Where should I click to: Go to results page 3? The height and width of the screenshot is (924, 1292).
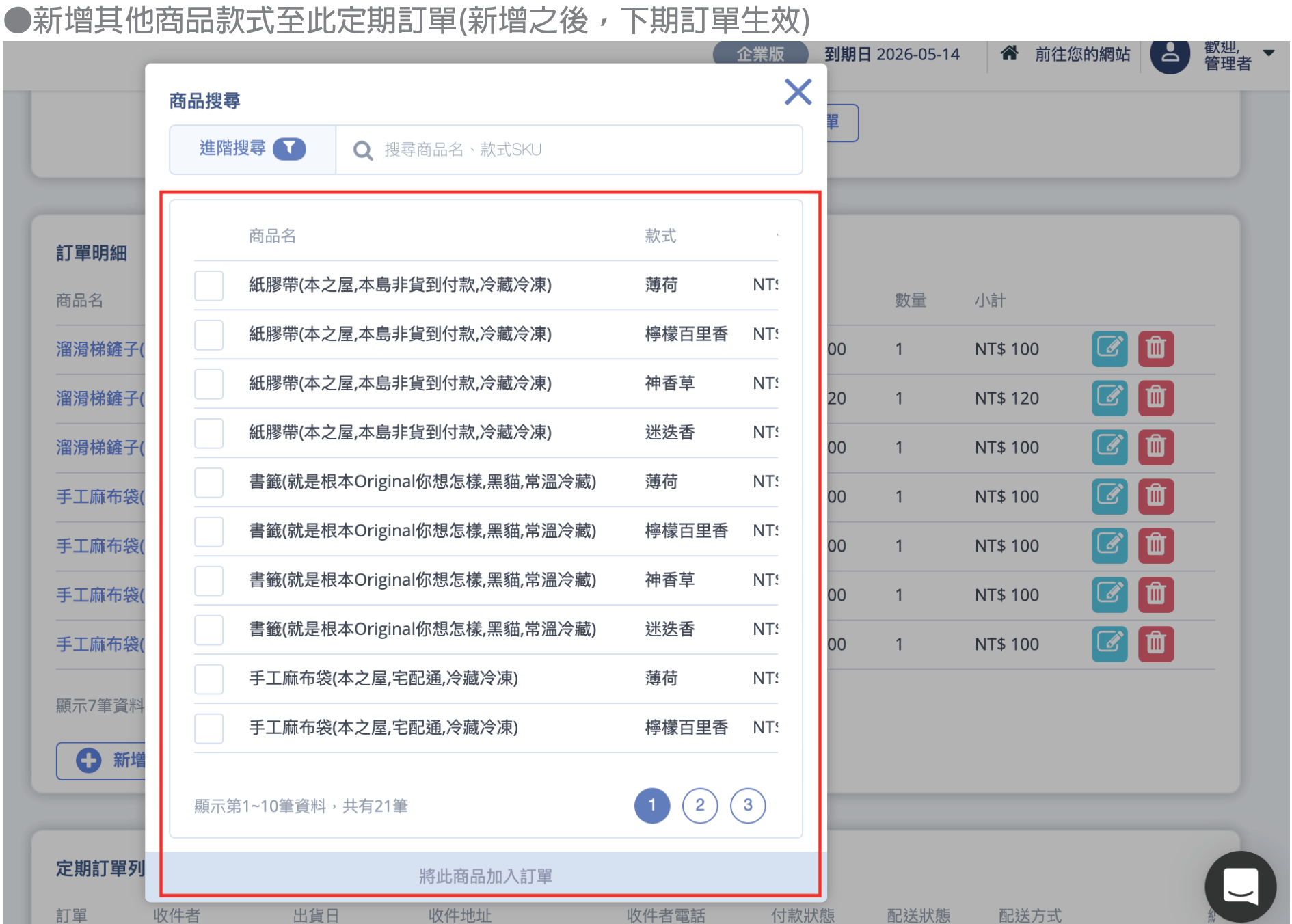748,805
